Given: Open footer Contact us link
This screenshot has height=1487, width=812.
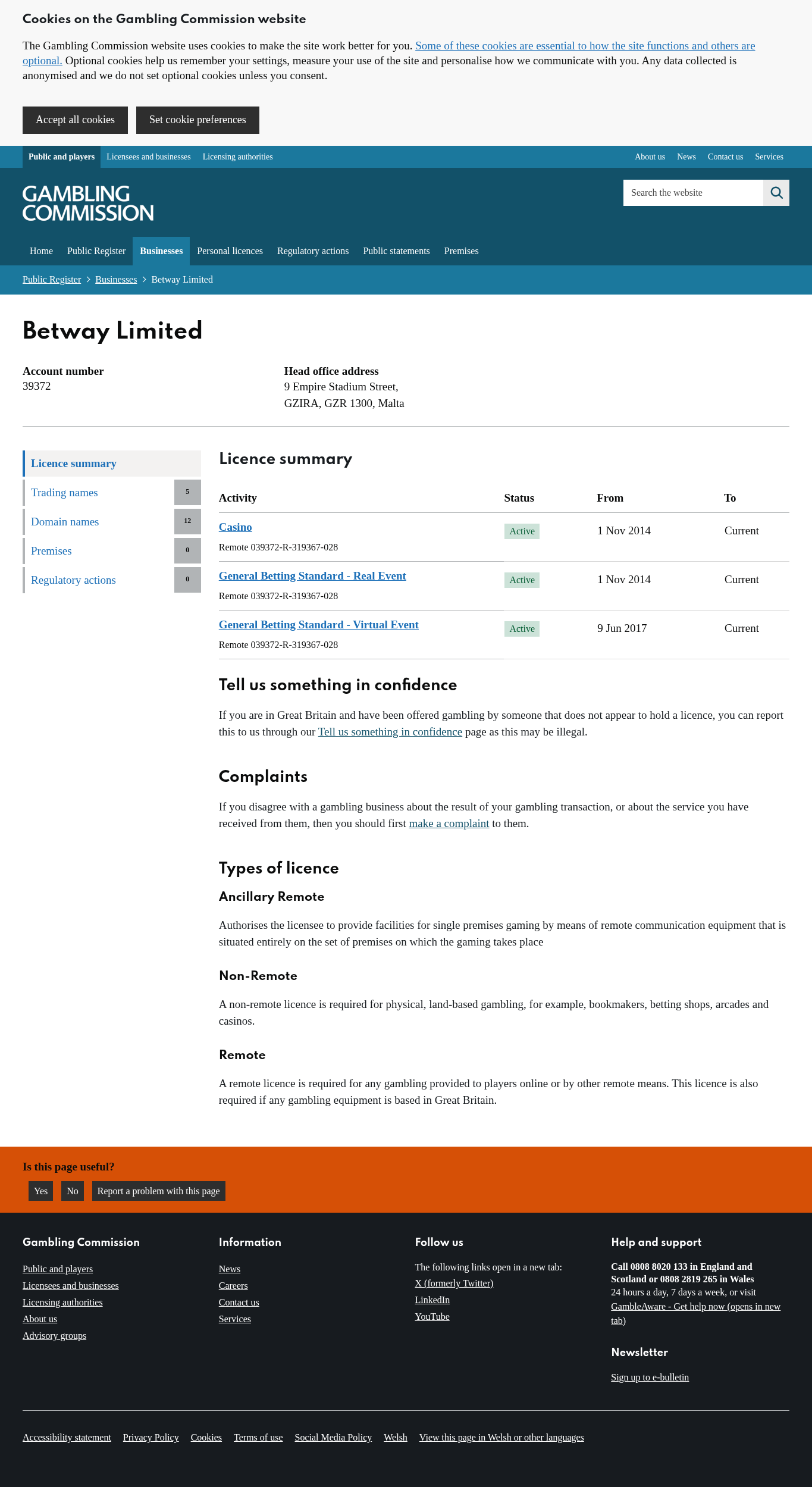Looking at the screenshot, I should pos(239,1303).
